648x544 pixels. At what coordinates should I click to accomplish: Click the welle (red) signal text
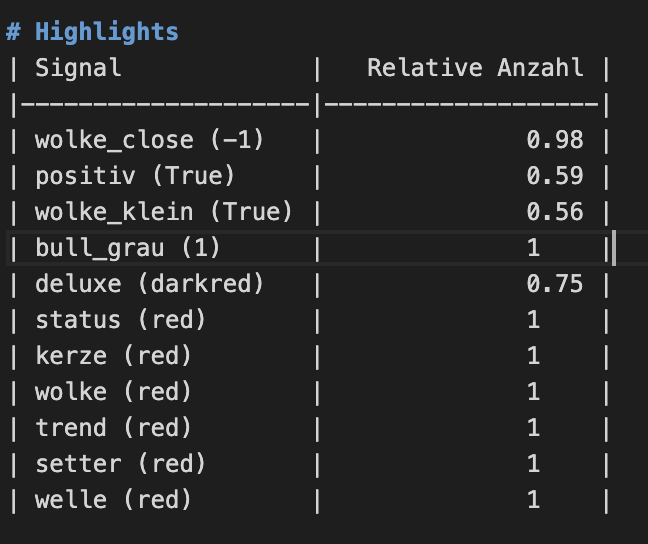coord(114,500)
